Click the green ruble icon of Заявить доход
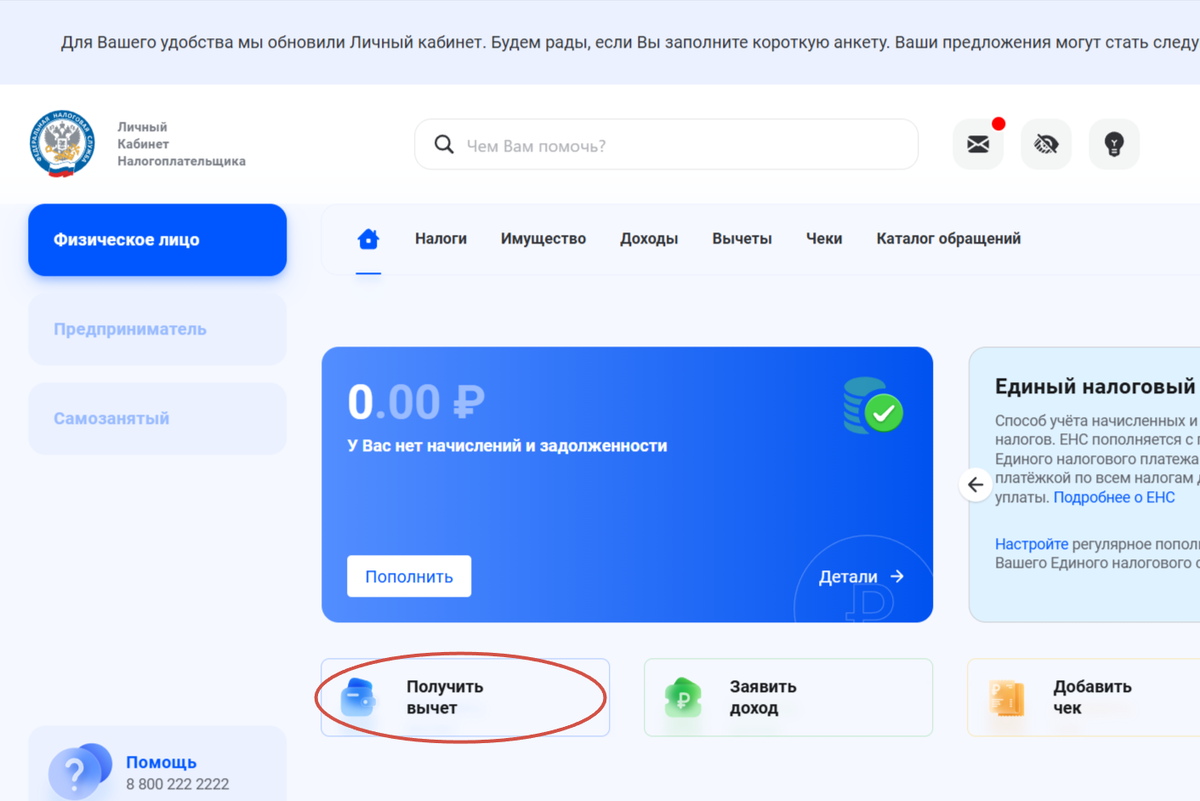Screen dimensions: 1200x801 click(684, 698)
